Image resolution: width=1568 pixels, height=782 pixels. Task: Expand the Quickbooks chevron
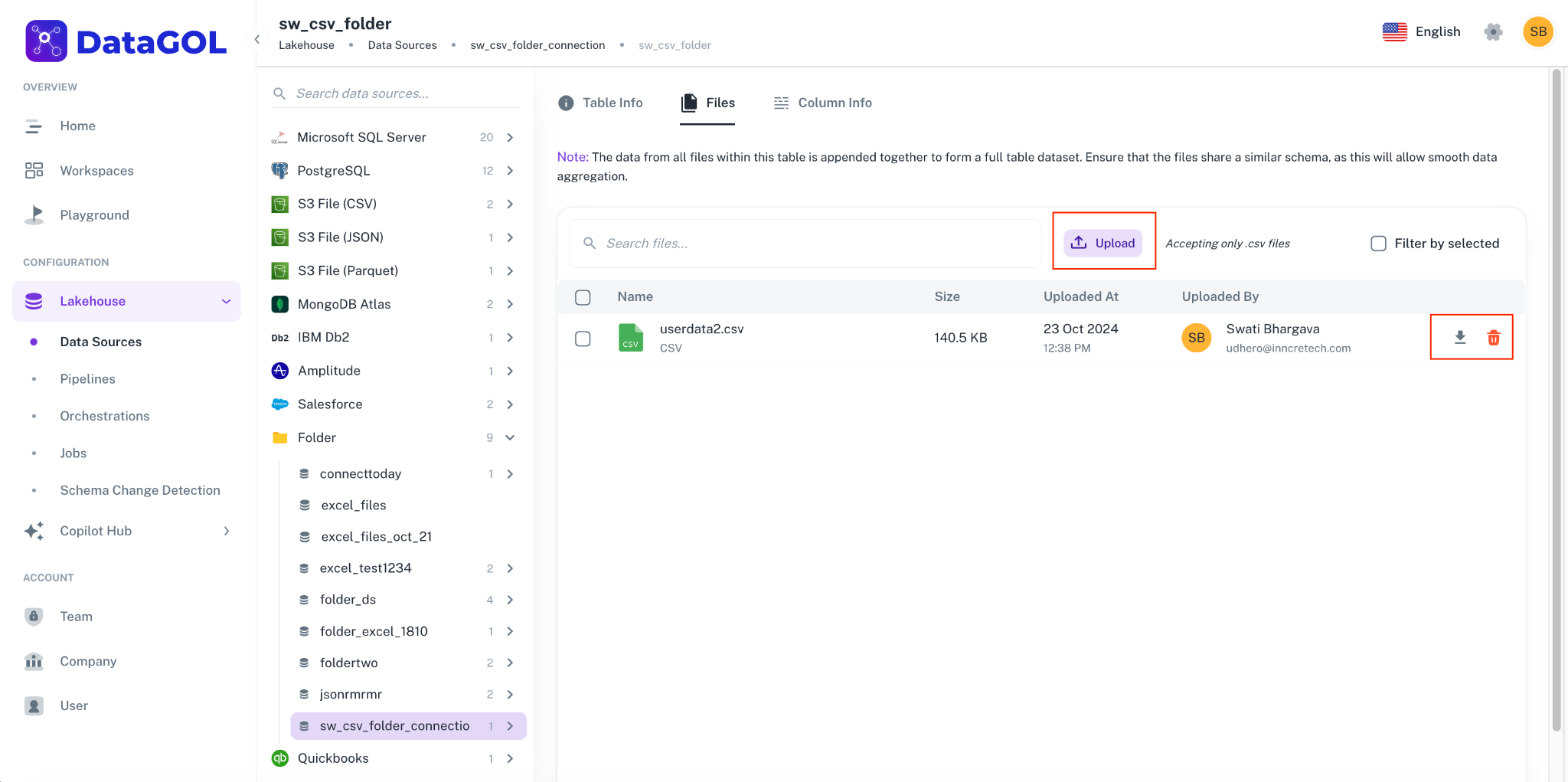click(510, 758)
